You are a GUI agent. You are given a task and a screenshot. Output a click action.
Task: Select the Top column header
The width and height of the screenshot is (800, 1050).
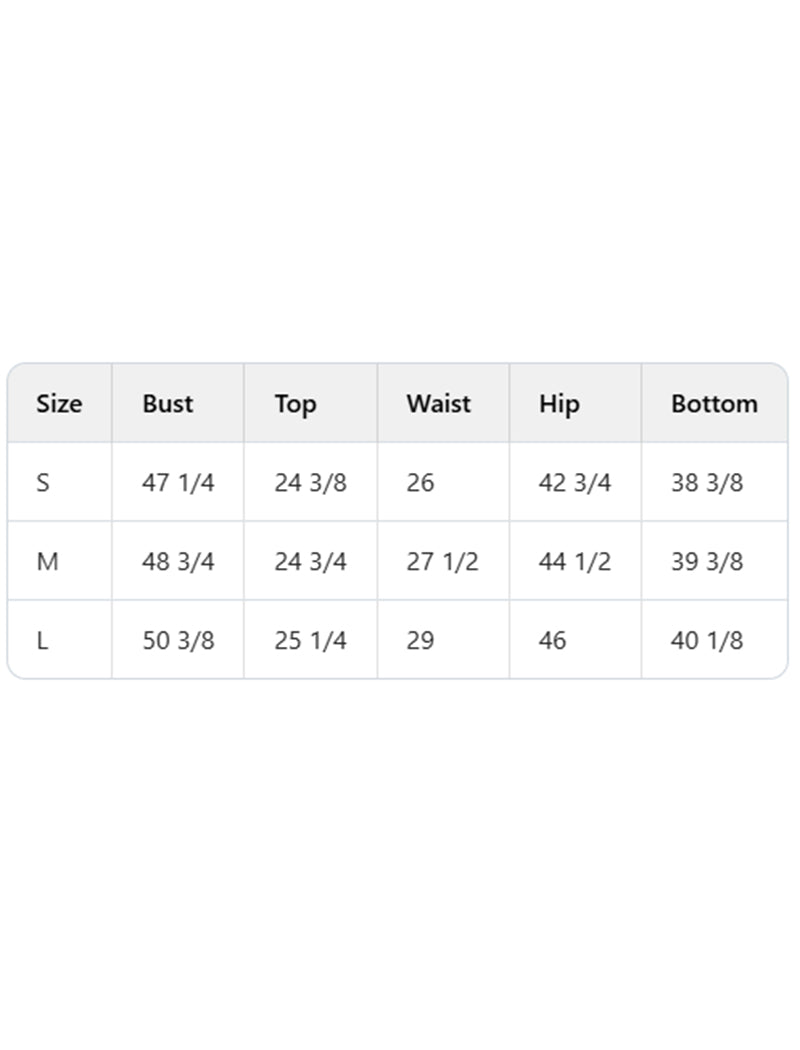click(295, 404)
